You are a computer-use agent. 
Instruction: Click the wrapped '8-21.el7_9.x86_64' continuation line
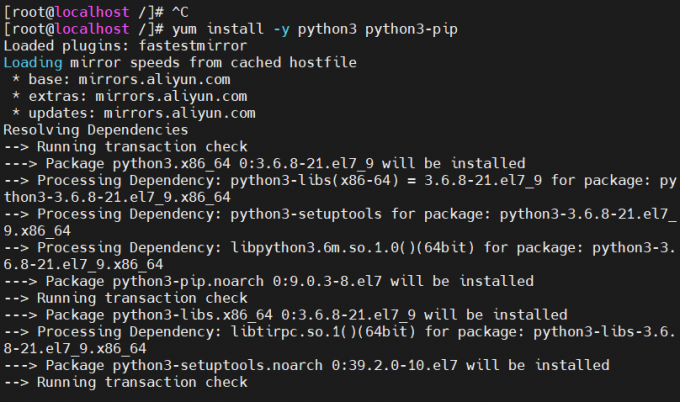coord(75,349)
